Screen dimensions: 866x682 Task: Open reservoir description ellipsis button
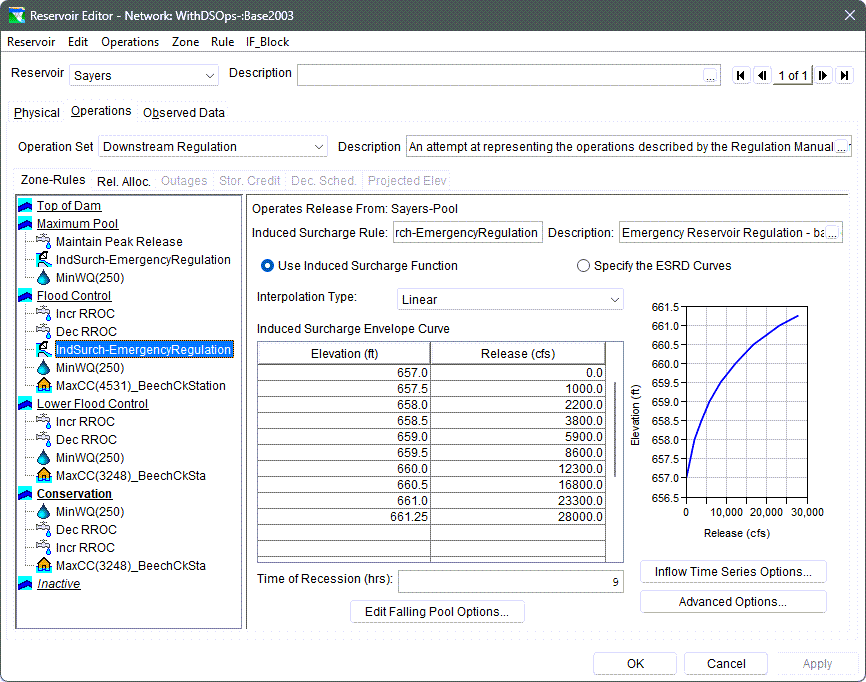coord(710,75)
